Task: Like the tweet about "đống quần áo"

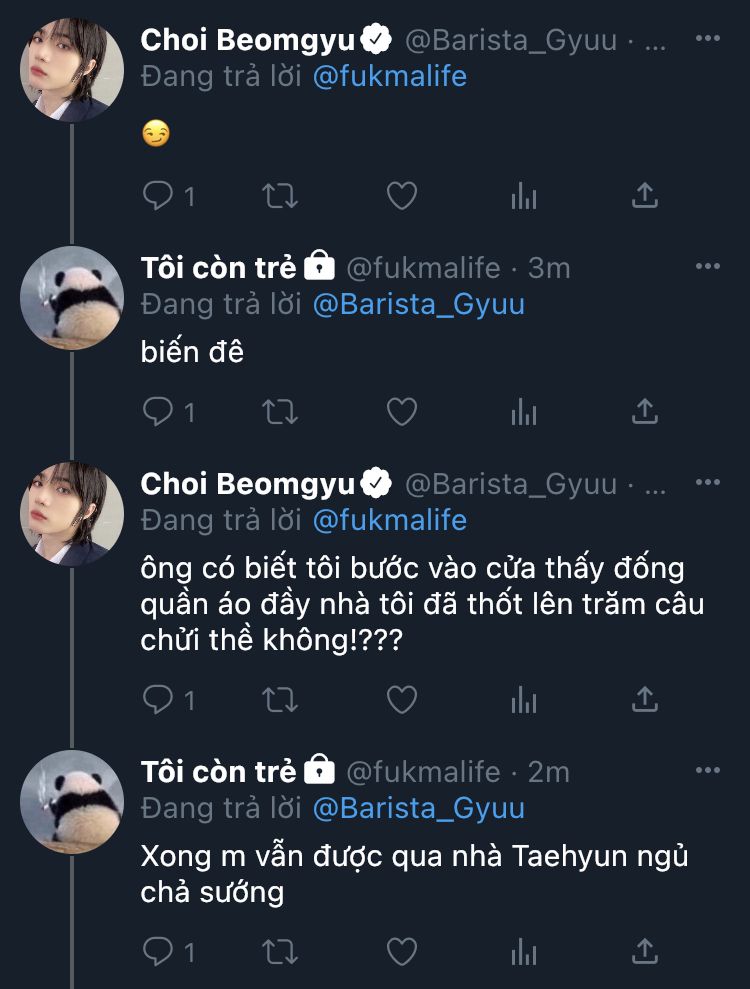Action: coord(401,699)
